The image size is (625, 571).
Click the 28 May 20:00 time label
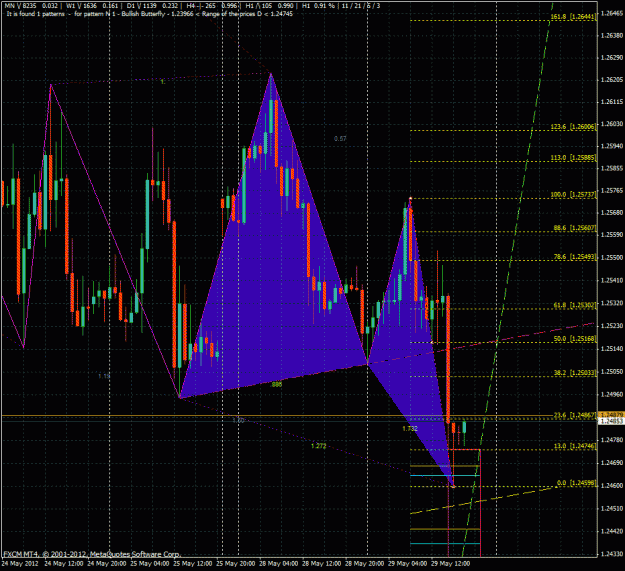(x=365, y=563)
